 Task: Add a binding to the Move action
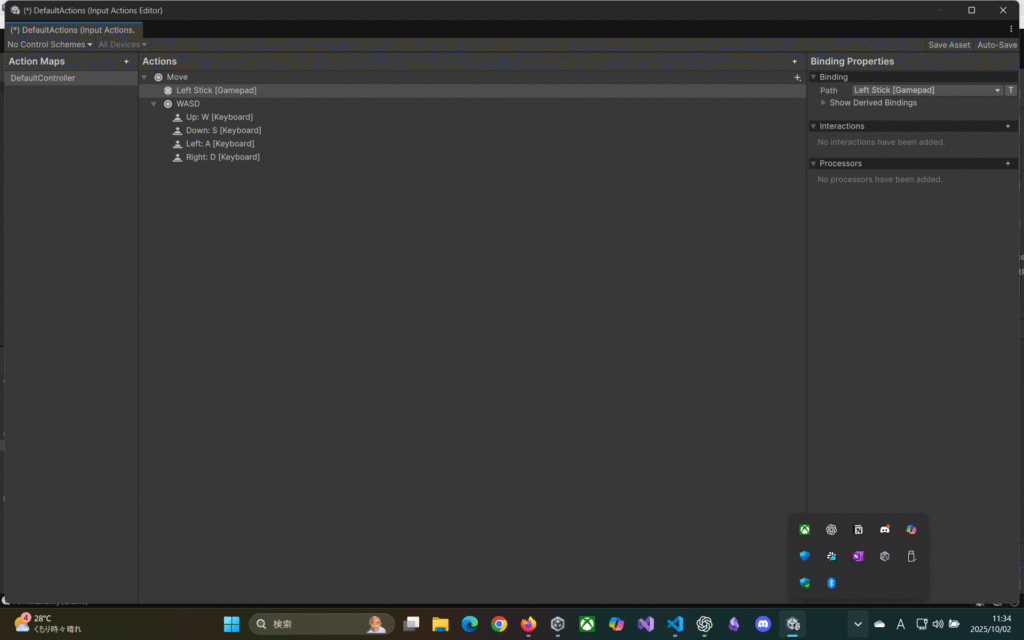797,77
